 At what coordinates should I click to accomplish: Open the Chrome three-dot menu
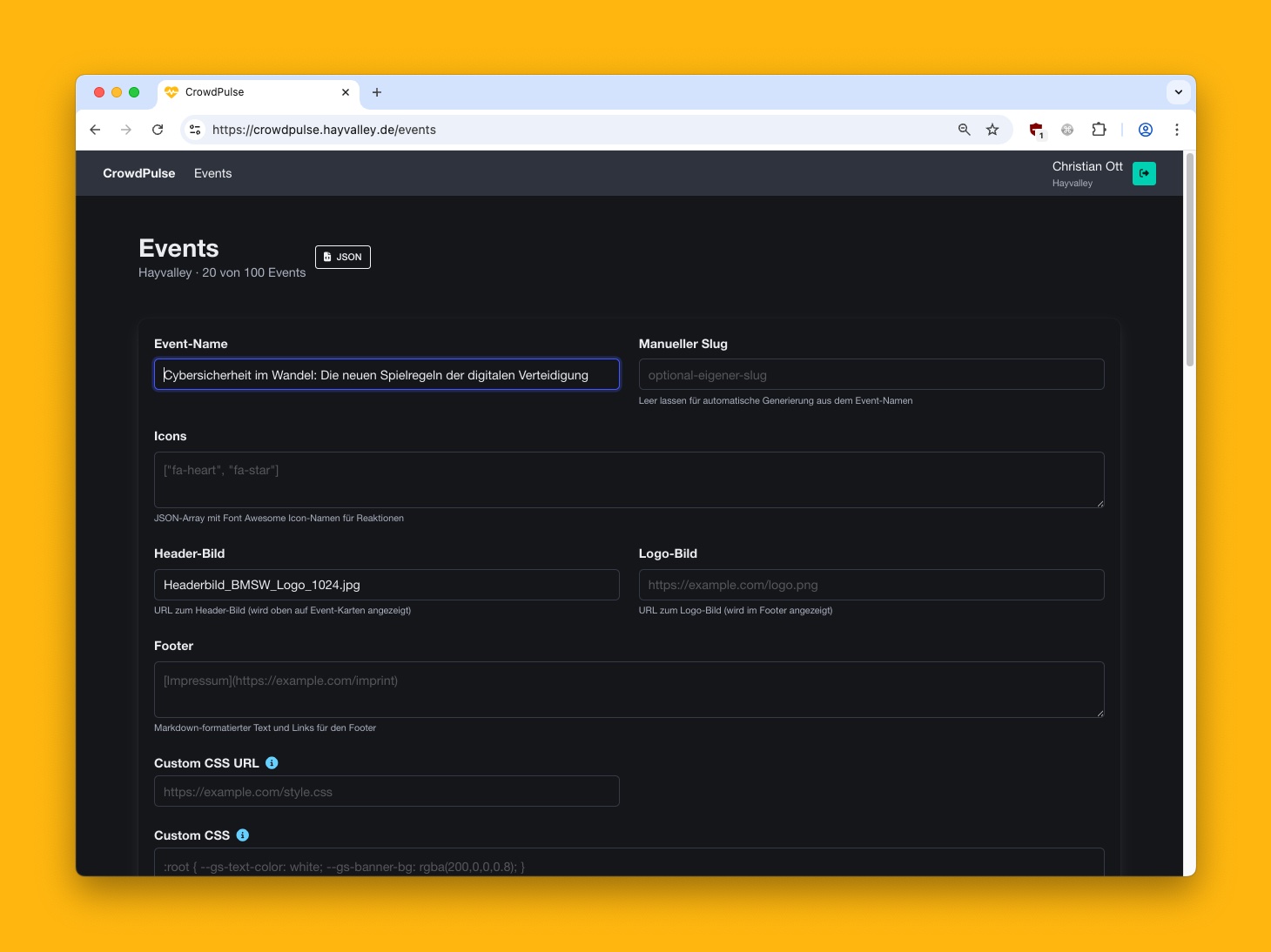pyautogui.click(x=1176, y=130)
